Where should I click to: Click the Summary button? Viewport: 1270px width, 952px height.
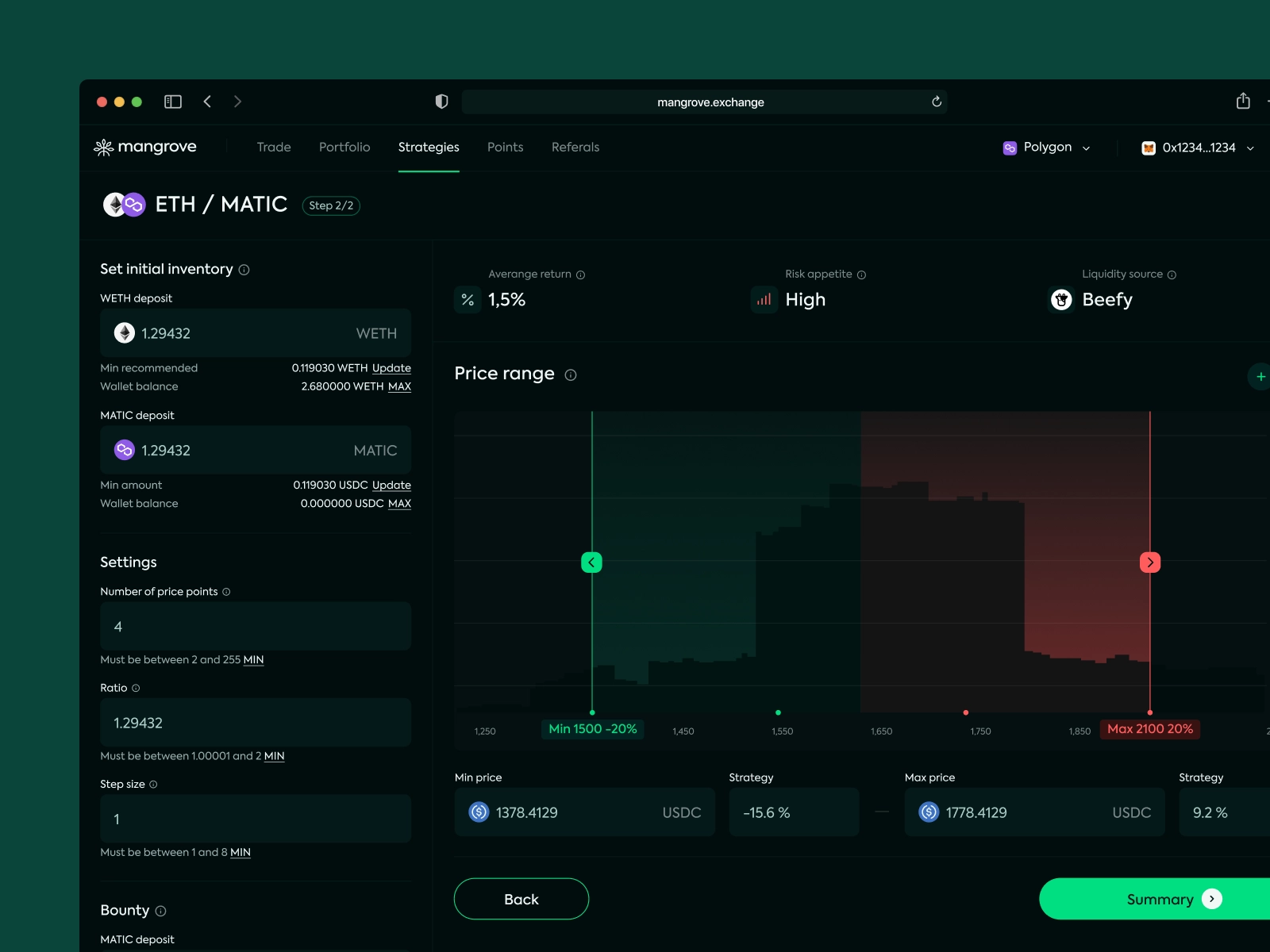coord(1156,899)
